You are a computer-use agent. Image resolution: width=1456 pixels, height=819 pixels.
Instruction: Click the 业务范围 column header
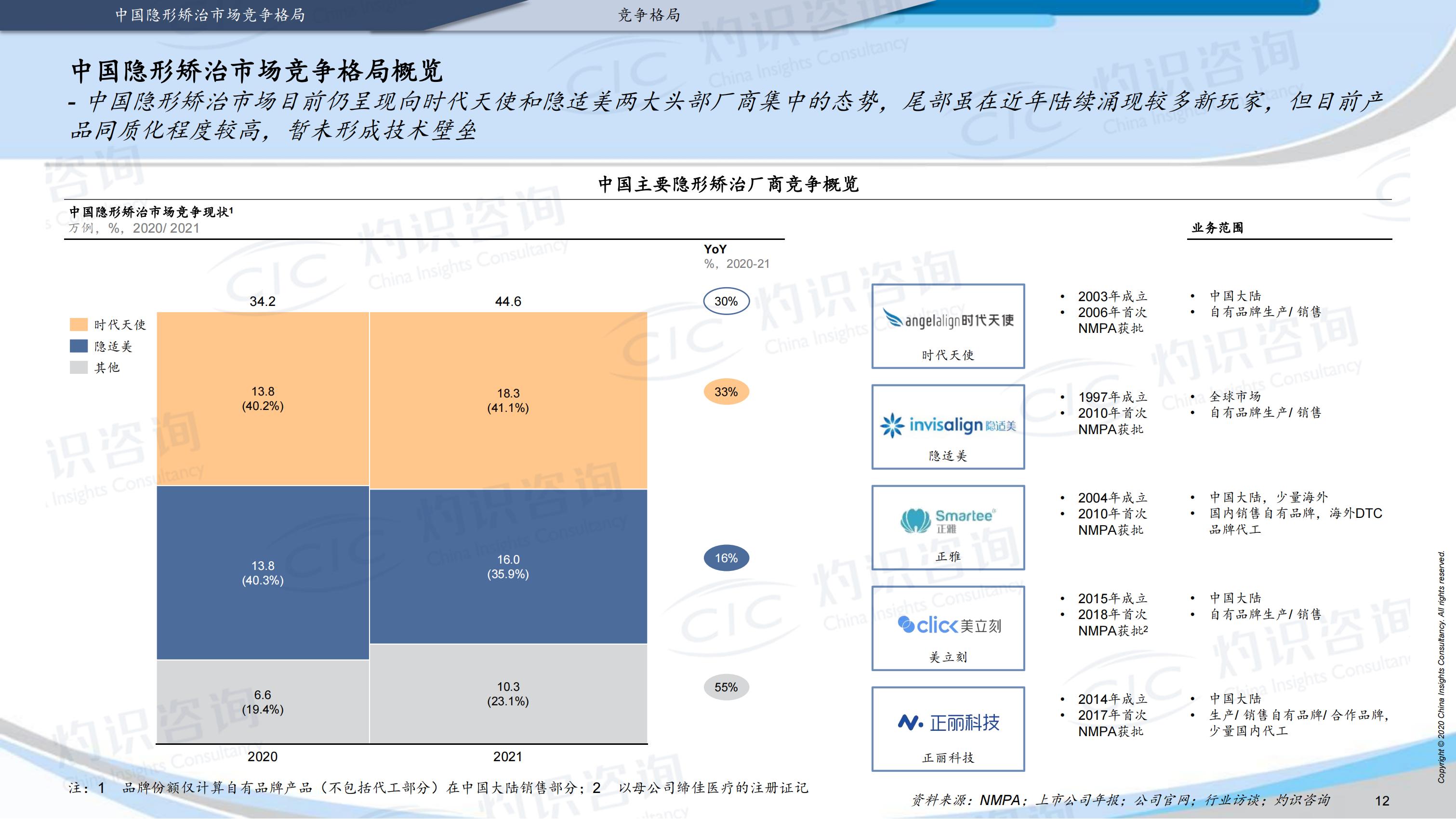[x=1218, y=227]
